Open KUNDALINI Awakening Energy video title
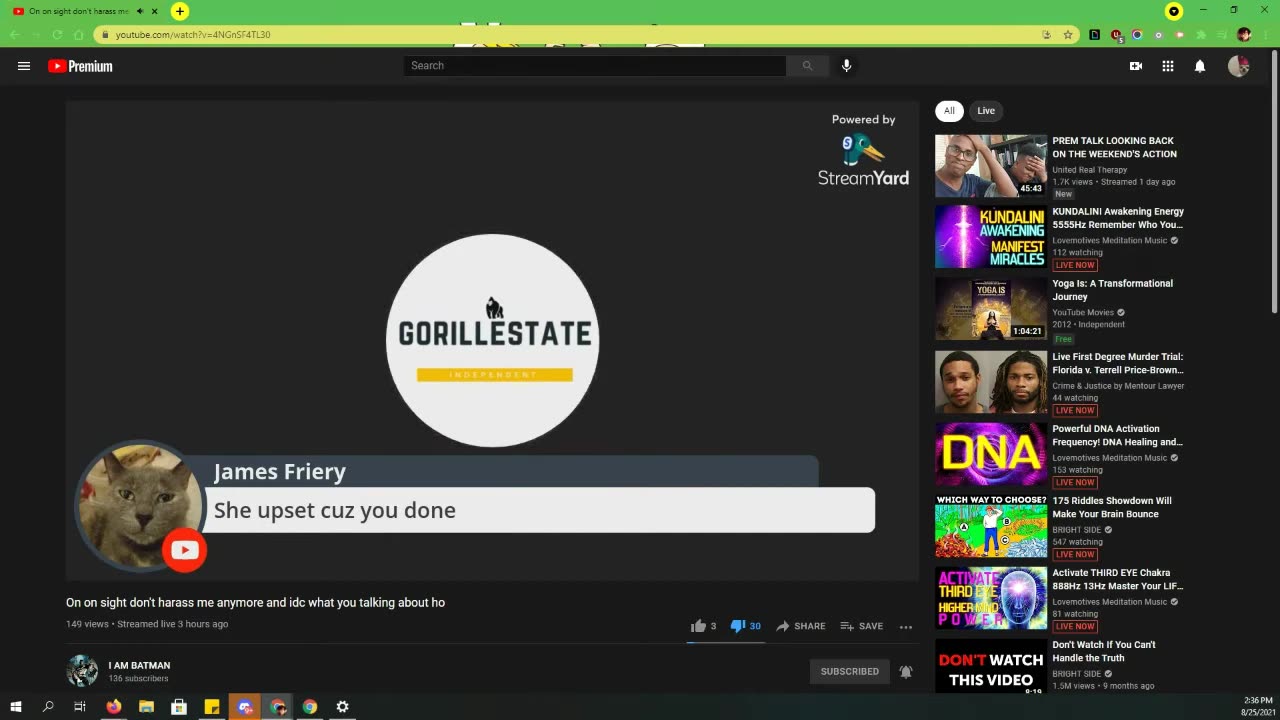The height and width of the screenshot is (720, 1280). (1118, 218)
